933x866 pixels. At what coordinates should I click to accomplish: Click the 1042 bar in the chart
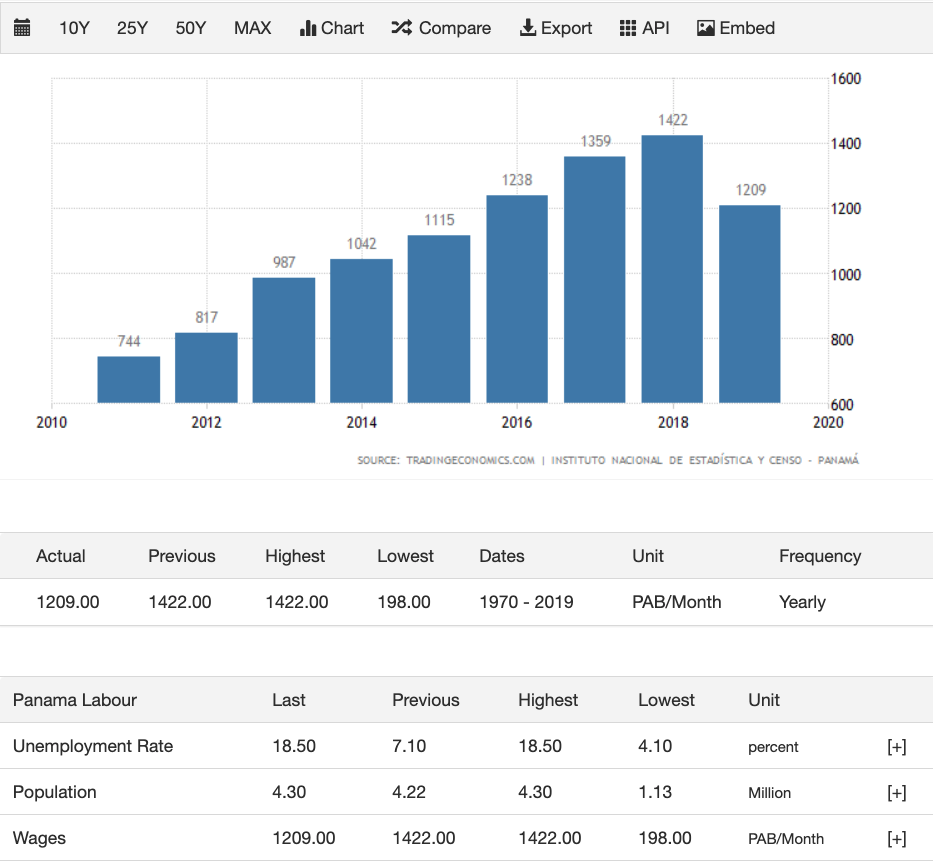pos(361,331)
